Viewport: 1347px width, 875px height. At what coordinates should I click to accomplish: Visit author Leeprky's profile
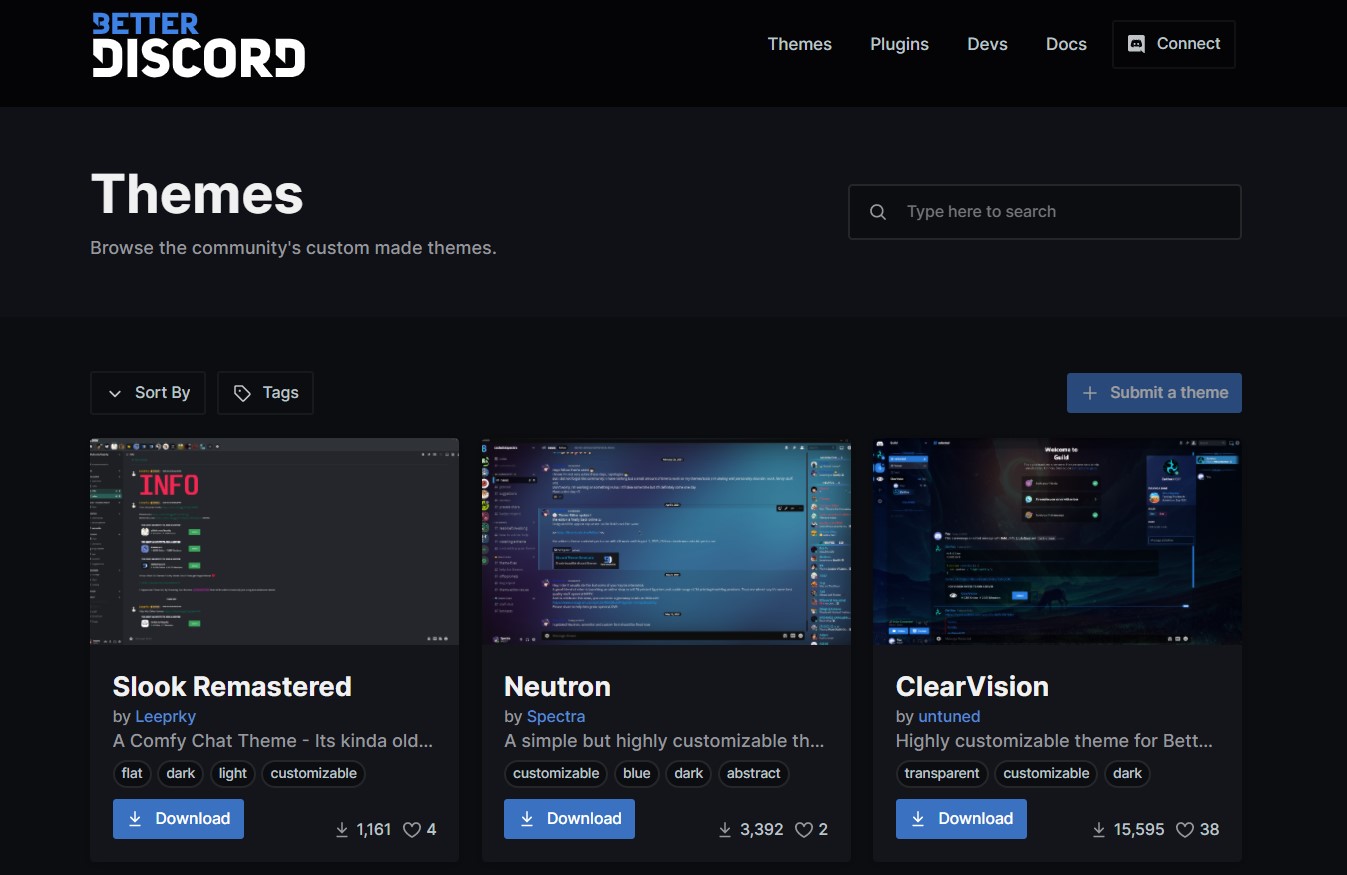tap(166, 716)
